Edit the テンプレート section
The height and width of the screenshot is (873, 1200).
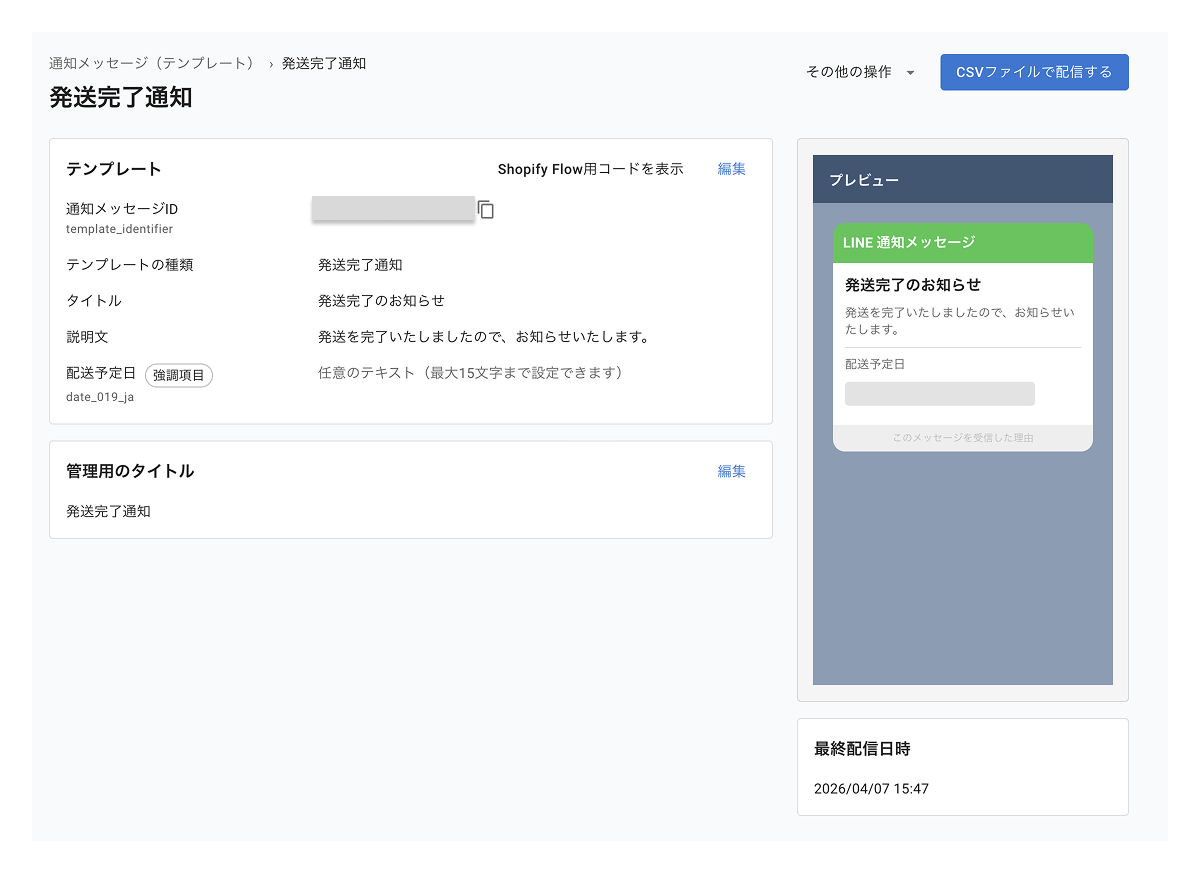[x=731, y=169]
